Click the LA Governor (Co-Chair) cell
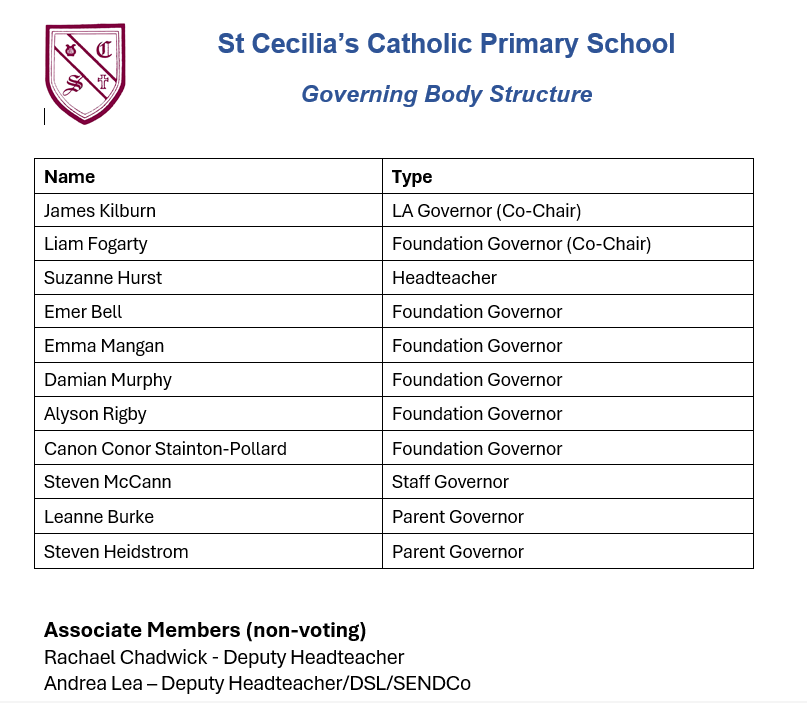The height and width of the screenshot is (703, 807). tap(486, 211)
